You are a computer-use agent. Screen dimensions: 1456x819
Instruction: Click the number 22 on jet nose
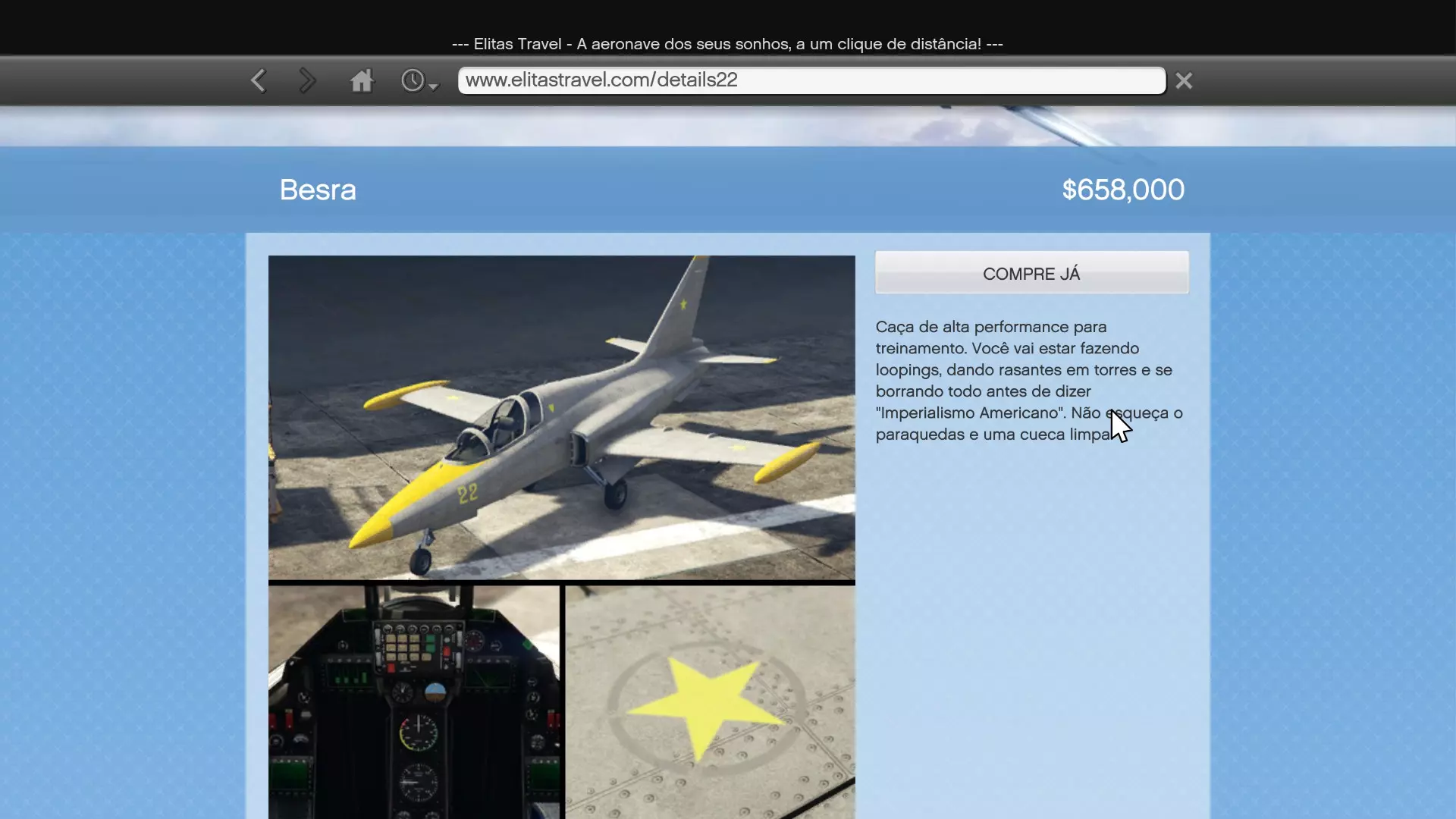point(468,494)
